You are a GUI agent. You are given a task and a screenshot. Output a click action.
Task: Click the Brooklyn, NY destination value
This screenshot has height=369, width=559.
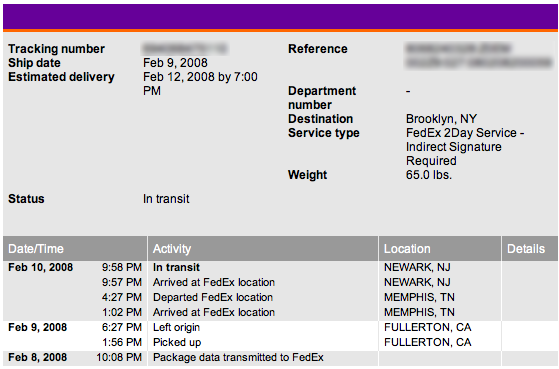pyautogui.click(x=441, y=119)
